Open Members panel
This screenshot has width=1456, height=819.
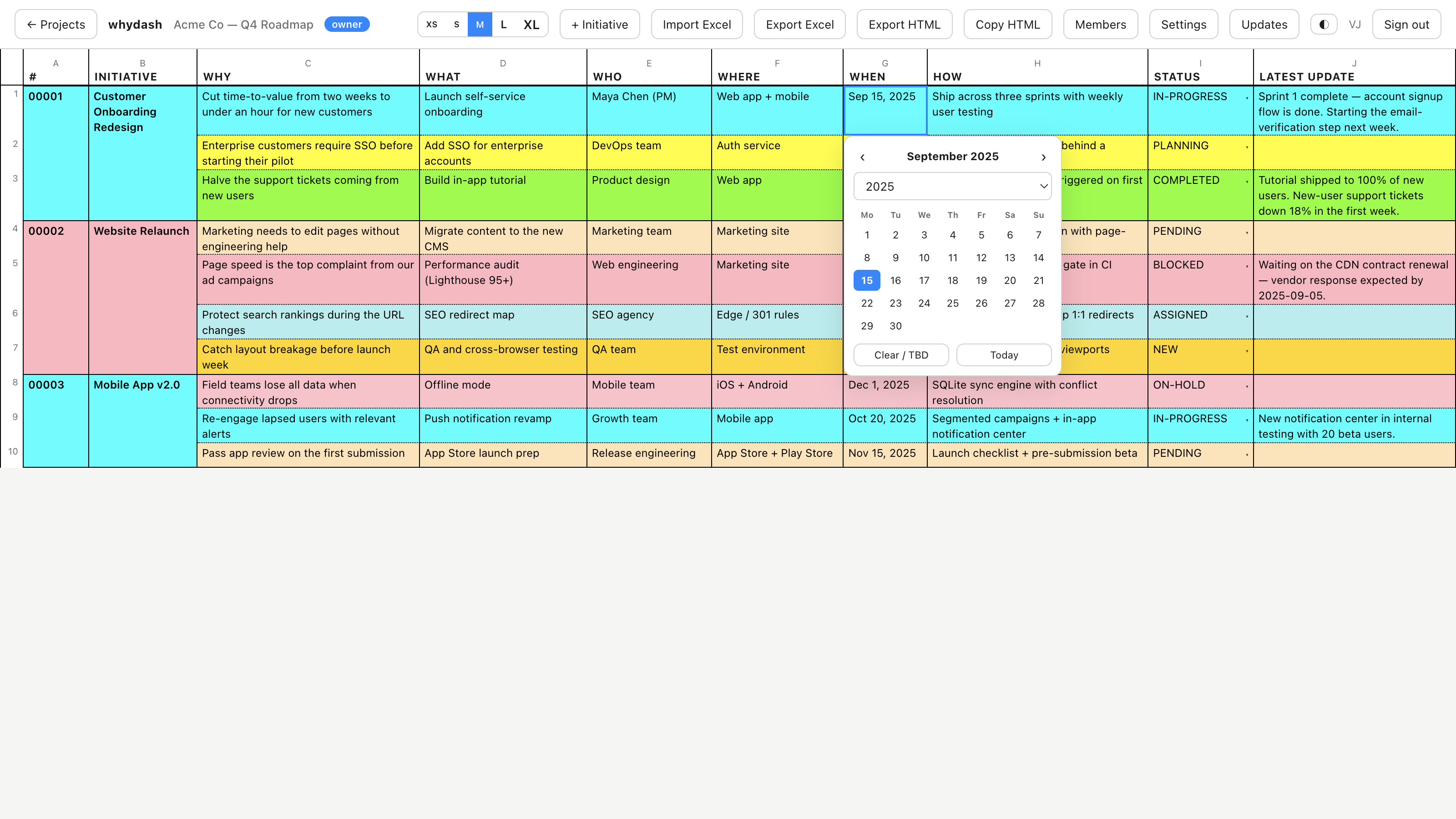coord(1101,24)
